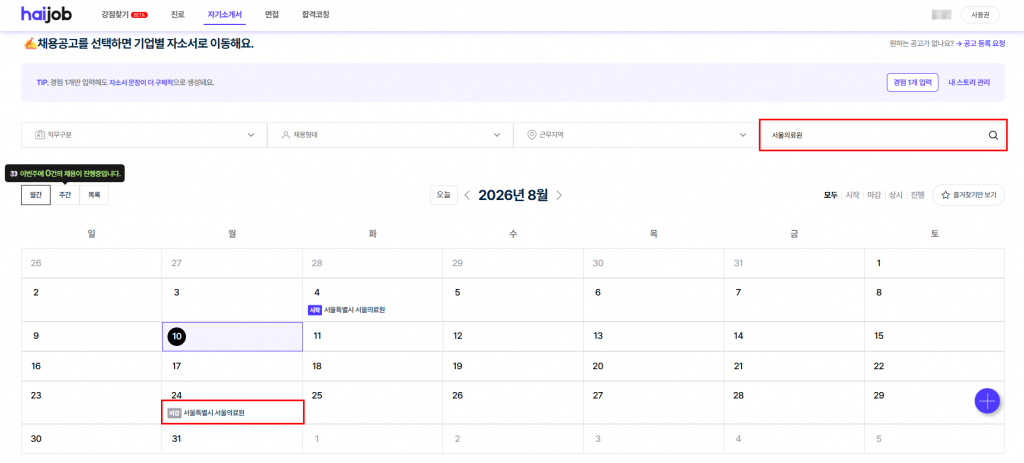This screenshot has width=1024, height=463.
Task: Open the 직무구분 dropdown
Action: tap(144, 135)
